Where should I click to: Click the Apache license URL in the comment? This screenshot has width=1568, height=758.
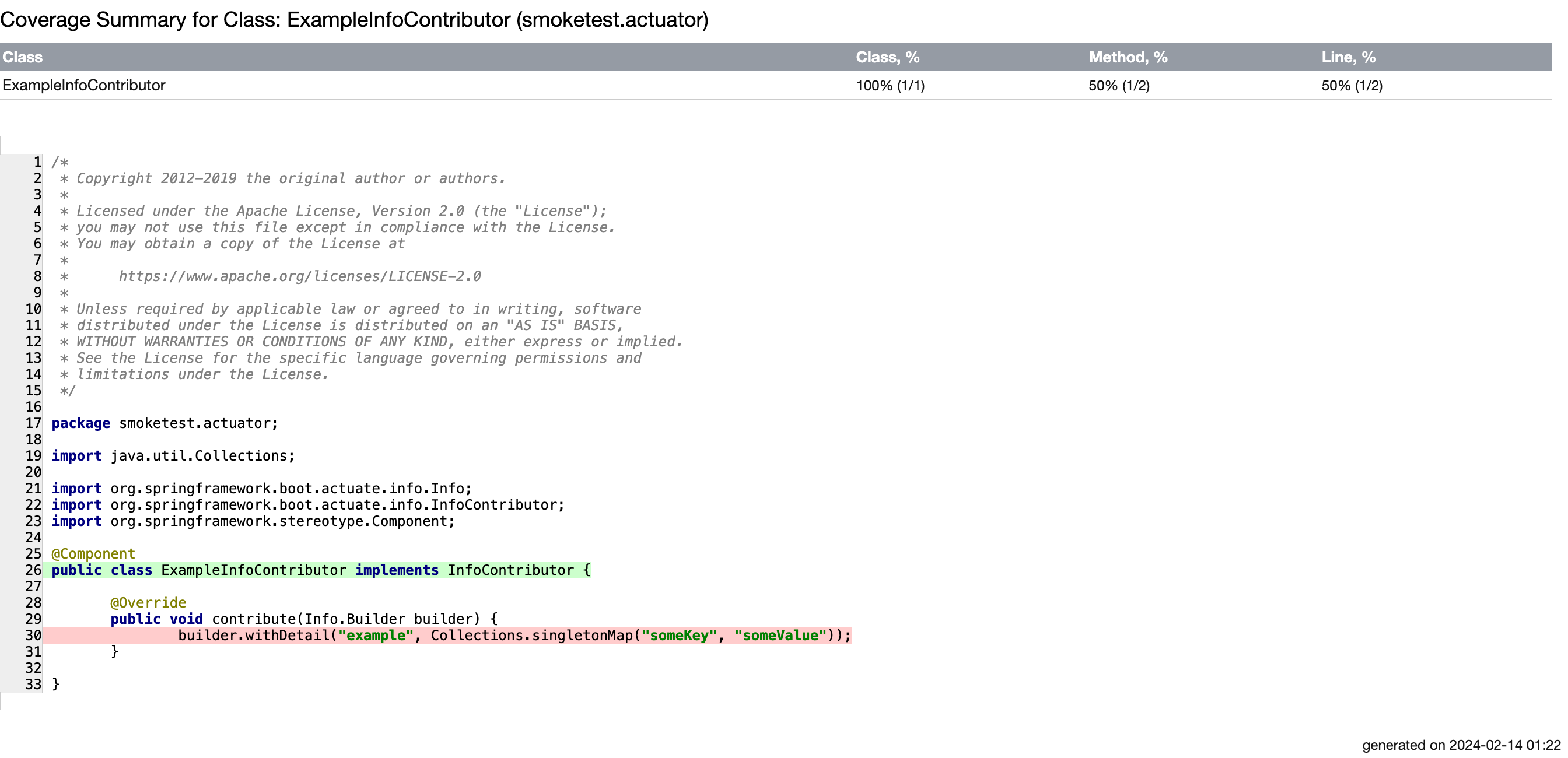[x=299, y=276]
